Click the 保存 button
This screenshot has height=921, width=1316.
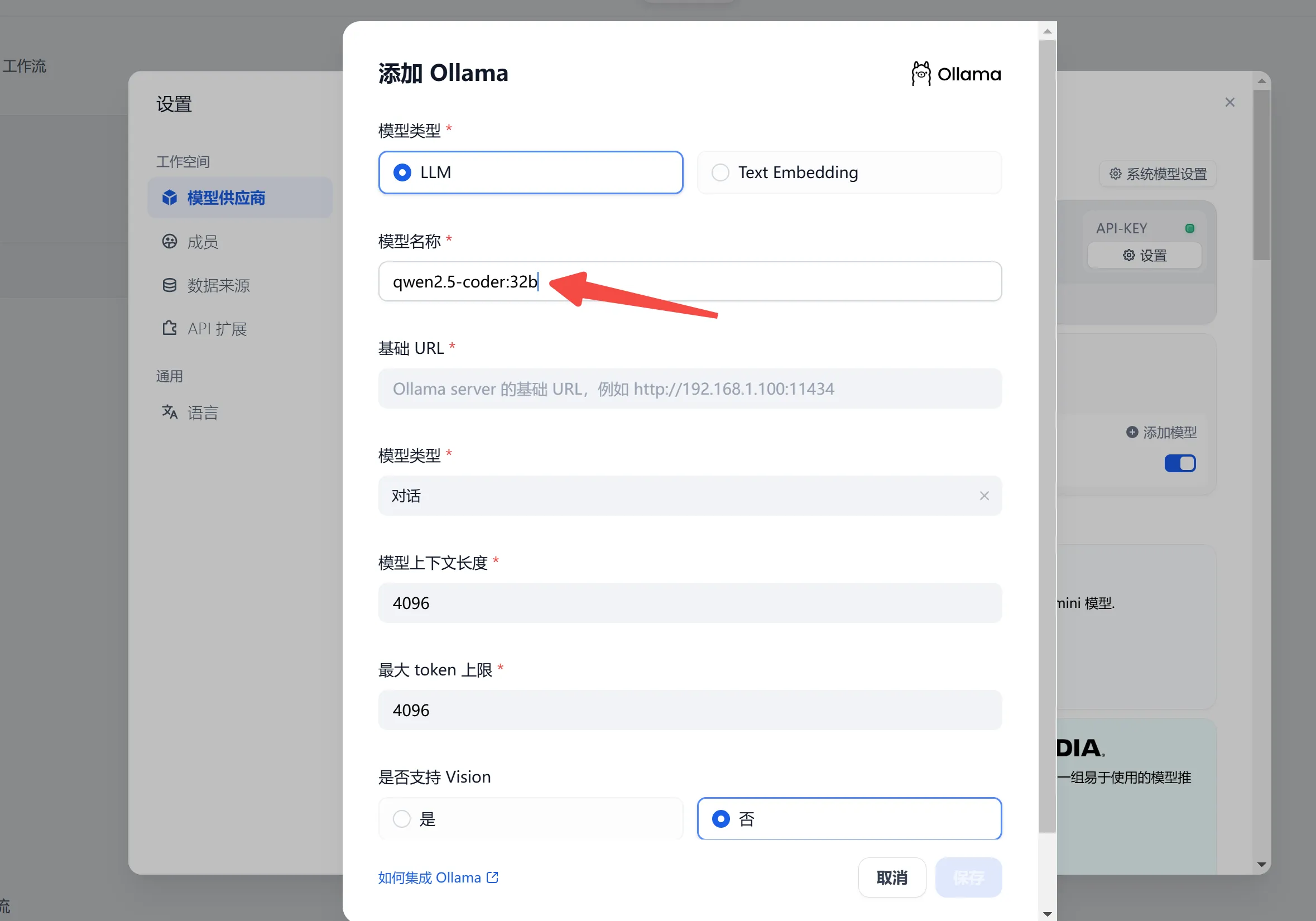968,877
